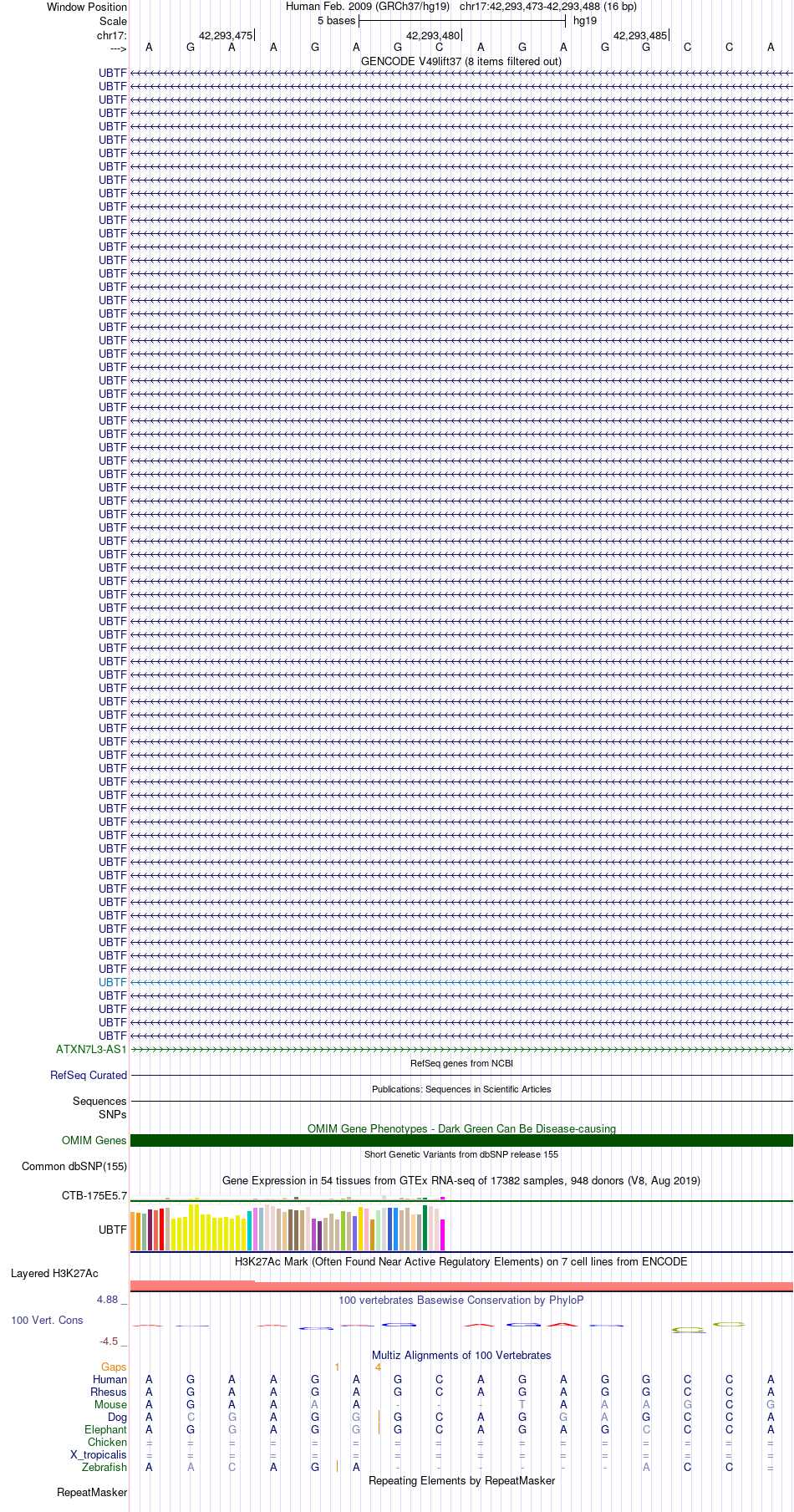Open Short Genetic Variants from dbSNP release 155
This screenshot has height=1512, width=794.
(461, 1154)
